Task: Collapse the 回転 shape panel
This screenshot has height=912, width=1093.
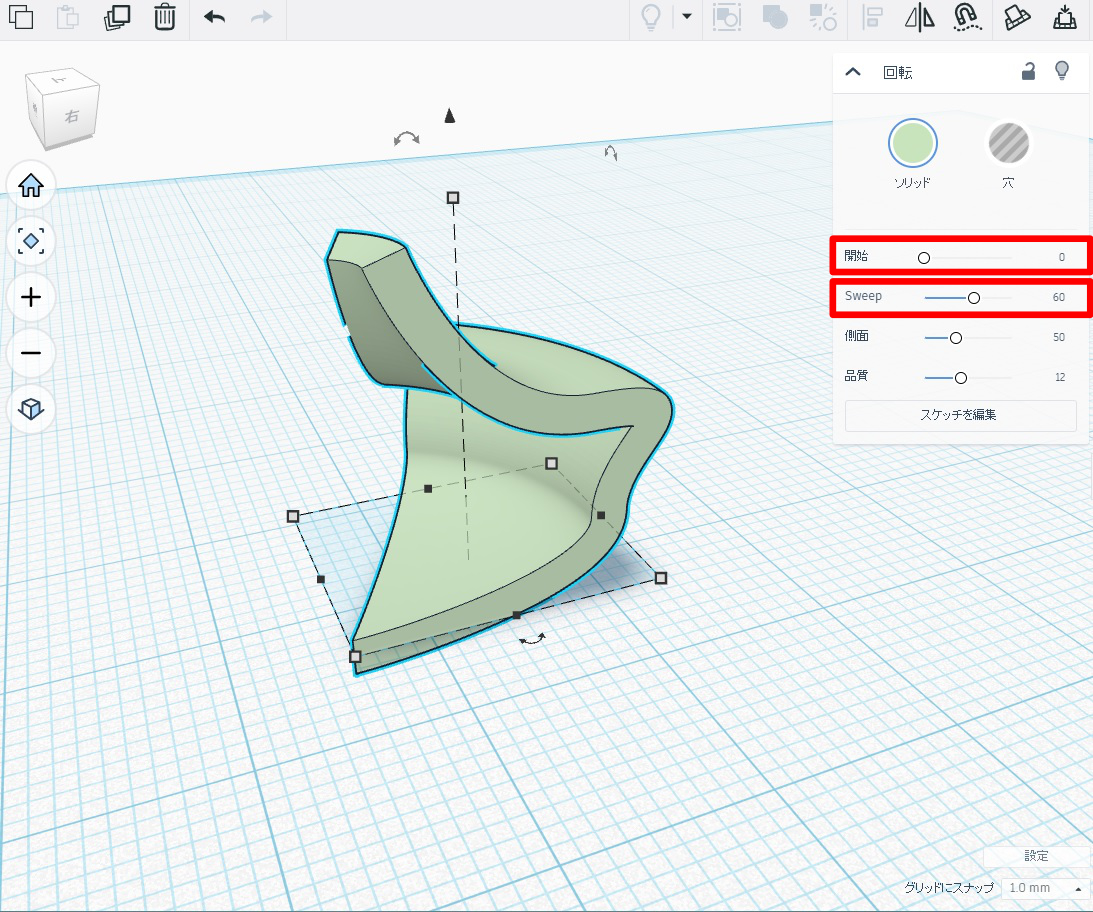Action: pos(853,71)
